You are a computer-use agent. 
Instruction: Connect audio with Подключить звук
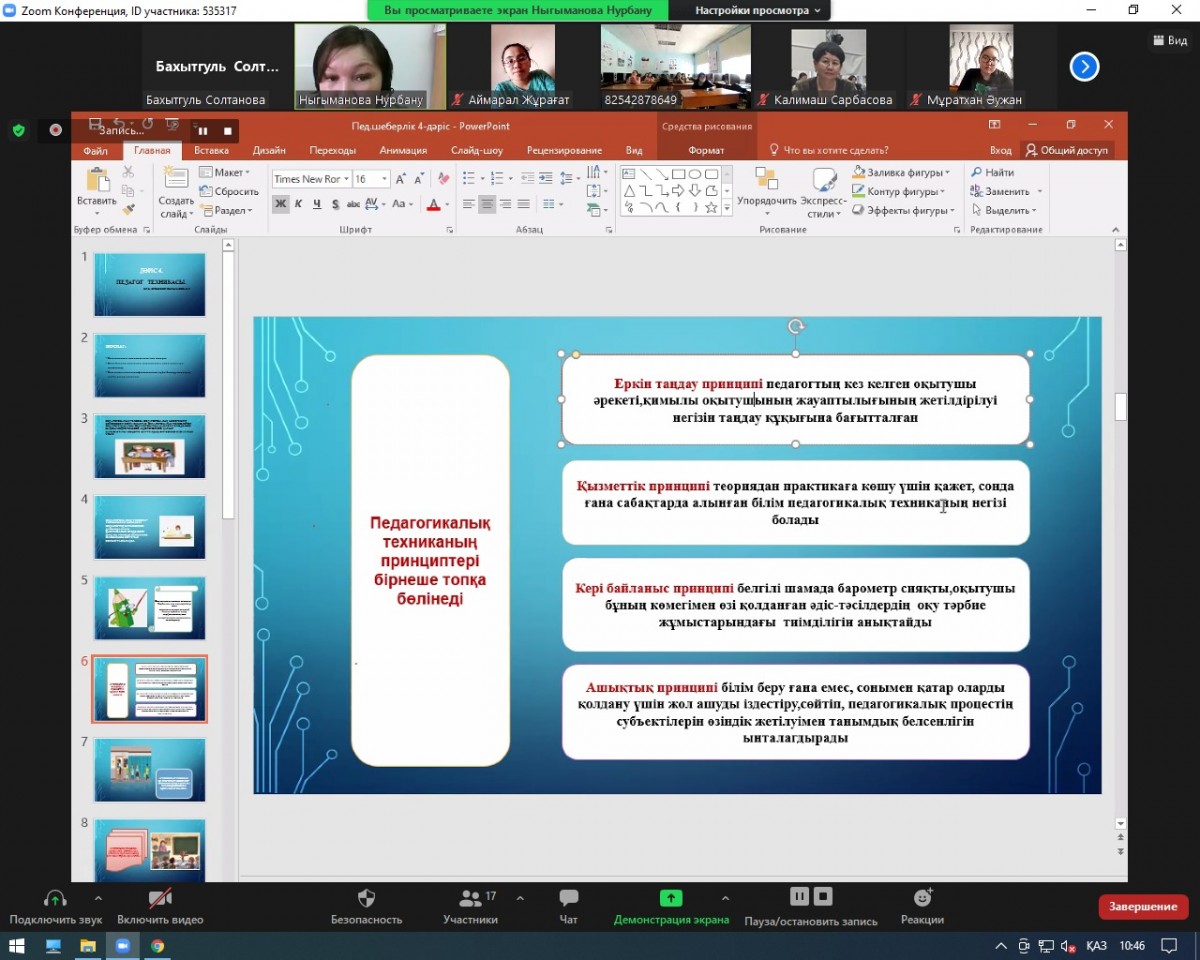[x=55, y=898]
